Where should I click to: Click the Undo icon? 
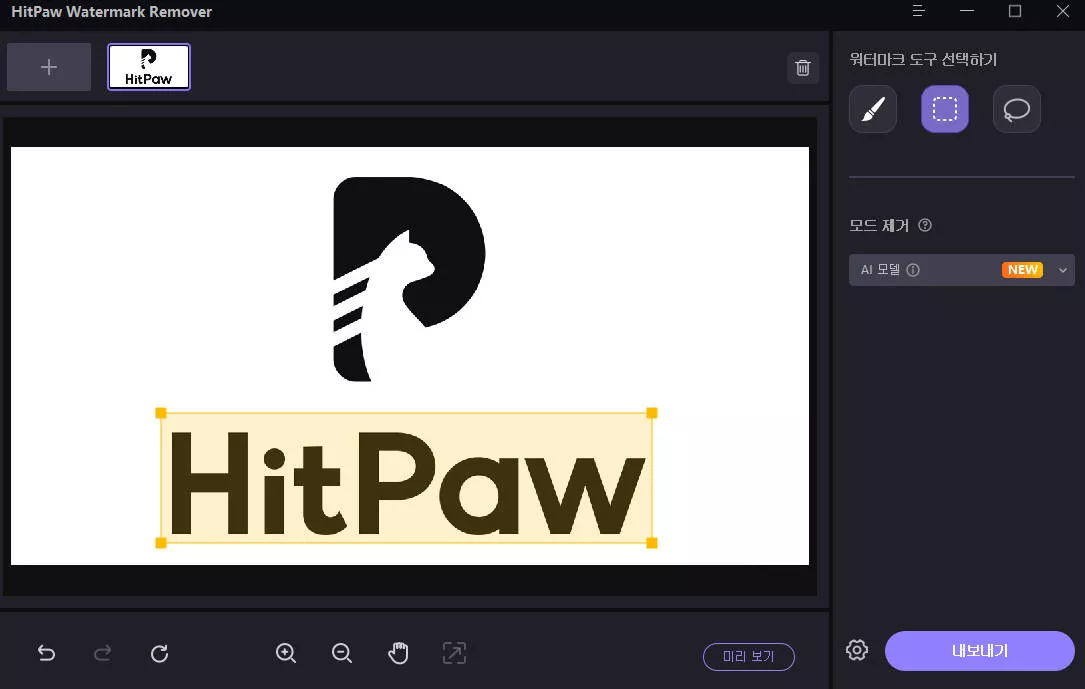pyautogui.click(x=46, y=653)
